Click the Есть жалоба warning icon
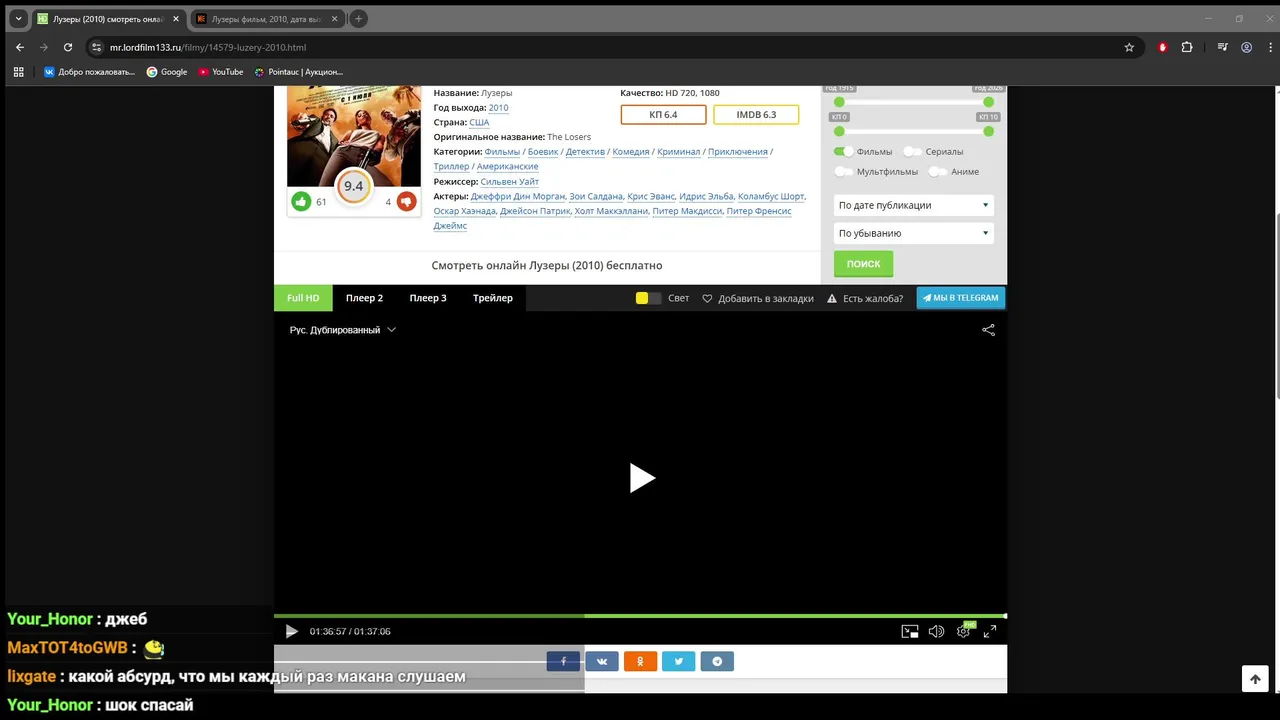The image size is (1280, 720). click(832, 298)
